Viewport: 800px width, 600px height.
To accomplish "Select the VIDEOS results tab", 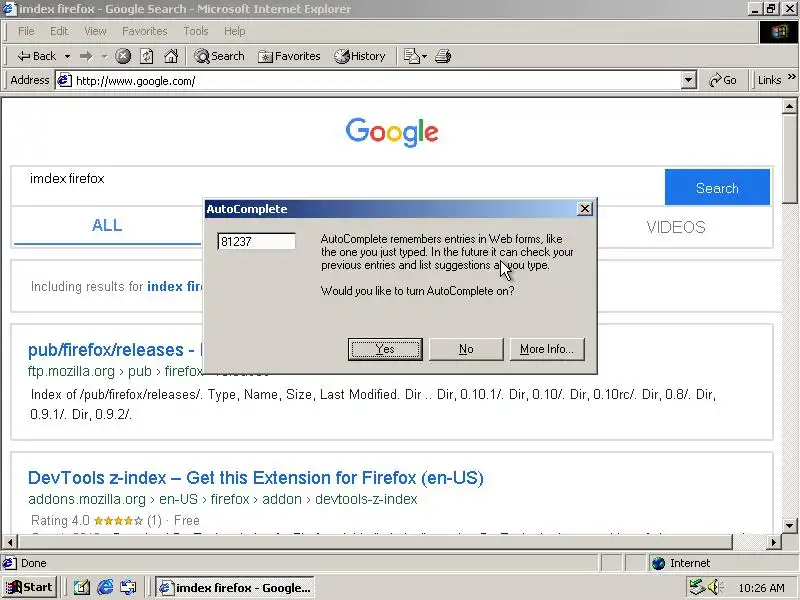I will (676, 228).
